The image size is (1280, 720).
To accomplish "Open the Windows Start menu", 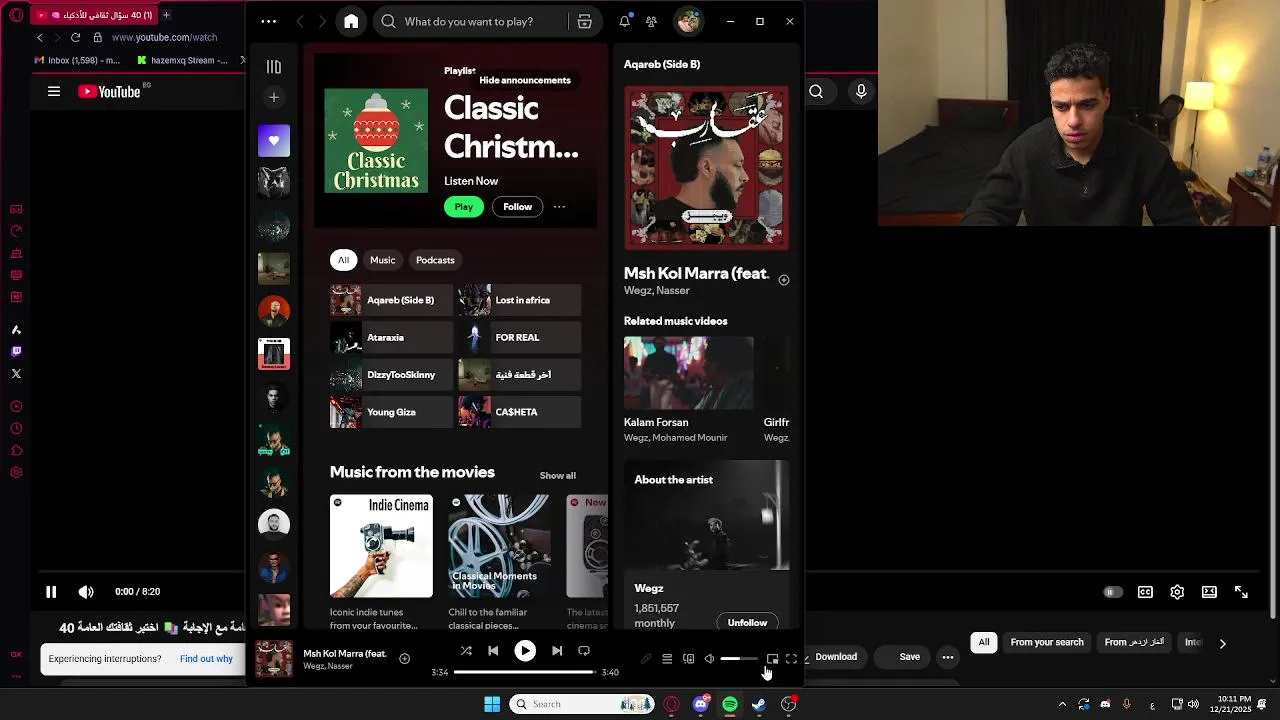I will coord(492,704).
